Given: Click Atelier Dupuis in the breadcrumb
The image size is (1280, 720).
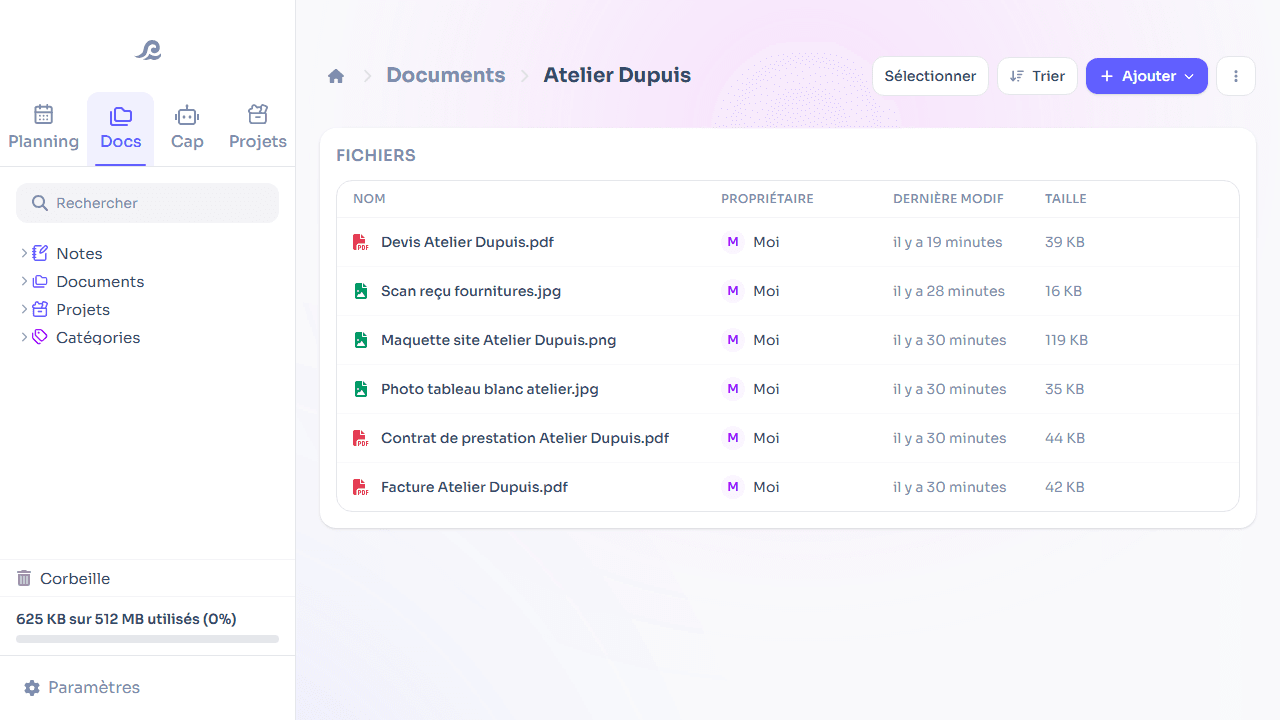Looking at the screenshot, I should point(617,75).
